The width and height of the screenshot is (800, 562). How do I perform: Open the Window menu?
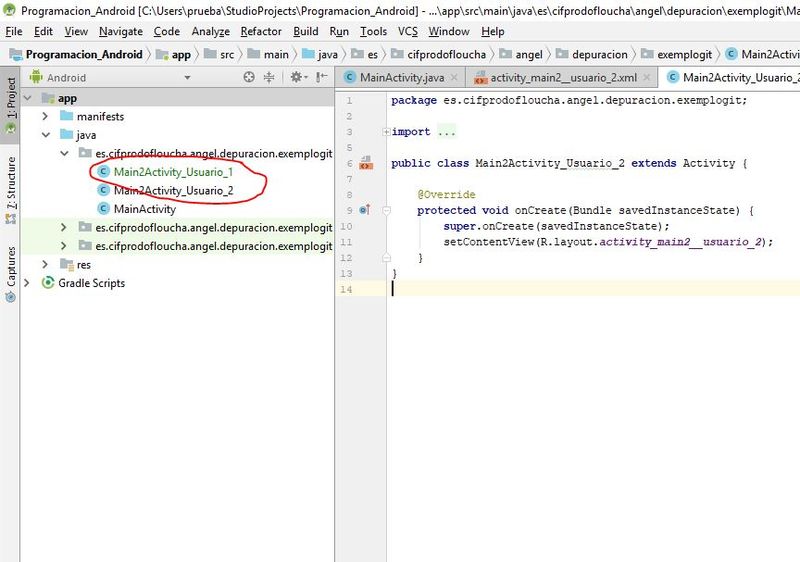click(449, 32)
